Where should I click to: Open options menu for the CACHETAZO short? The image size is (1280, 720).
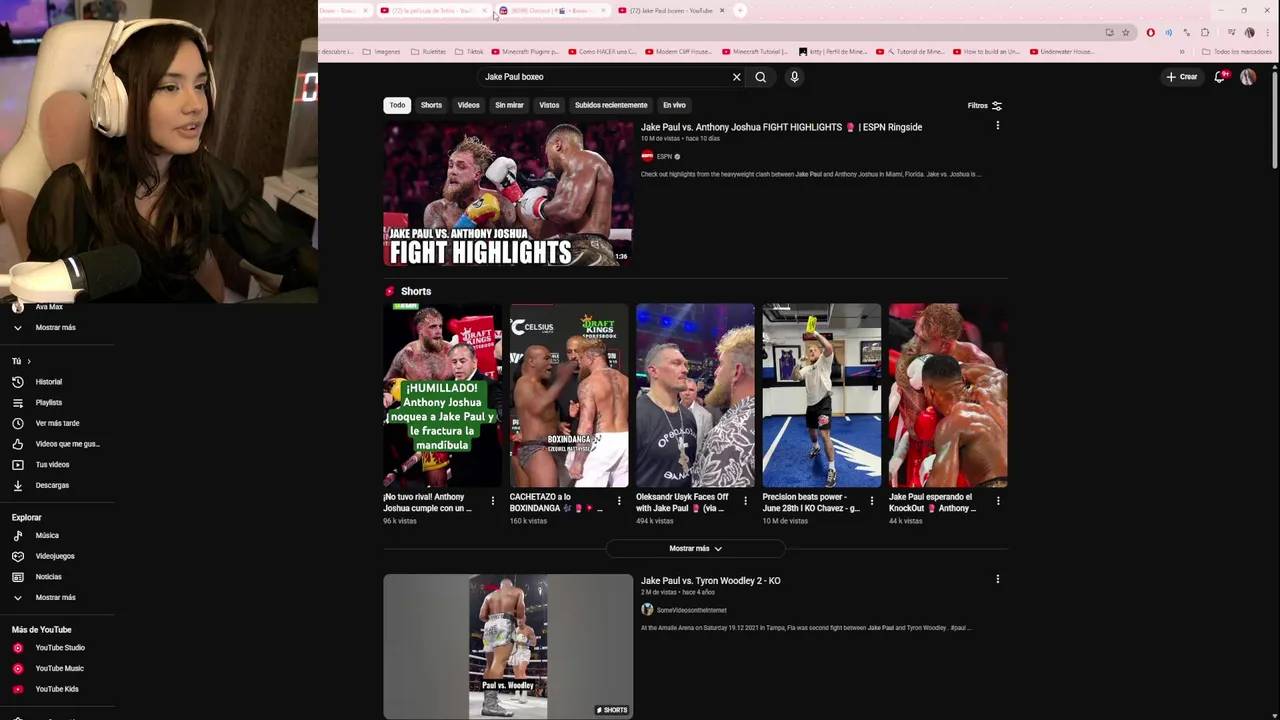[619, 500]
